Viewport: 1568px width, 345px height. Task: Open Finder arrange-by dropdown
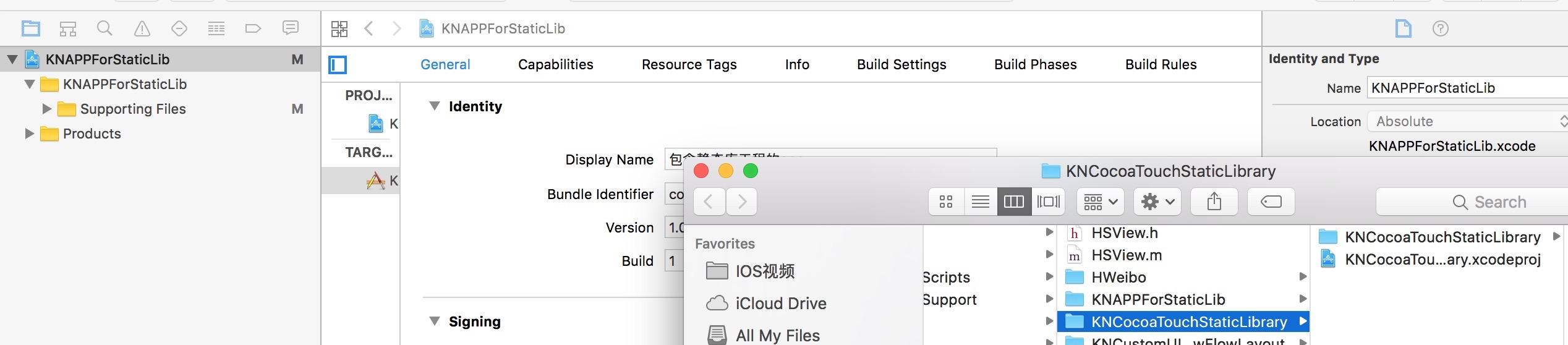(1101, 202)
